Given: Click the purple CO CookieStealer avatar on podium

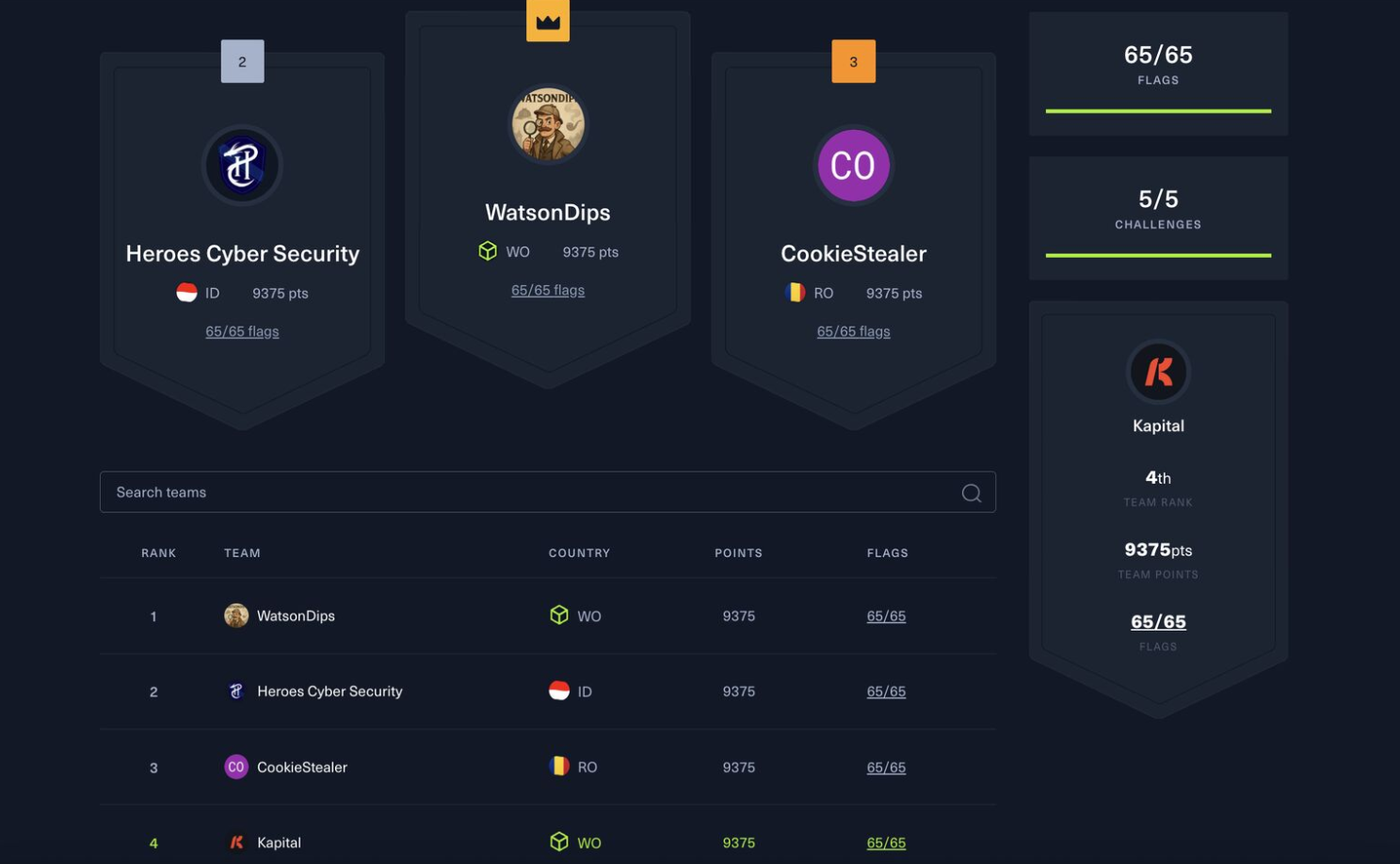Looking at the screenshot, I should [x=853, y=166].
